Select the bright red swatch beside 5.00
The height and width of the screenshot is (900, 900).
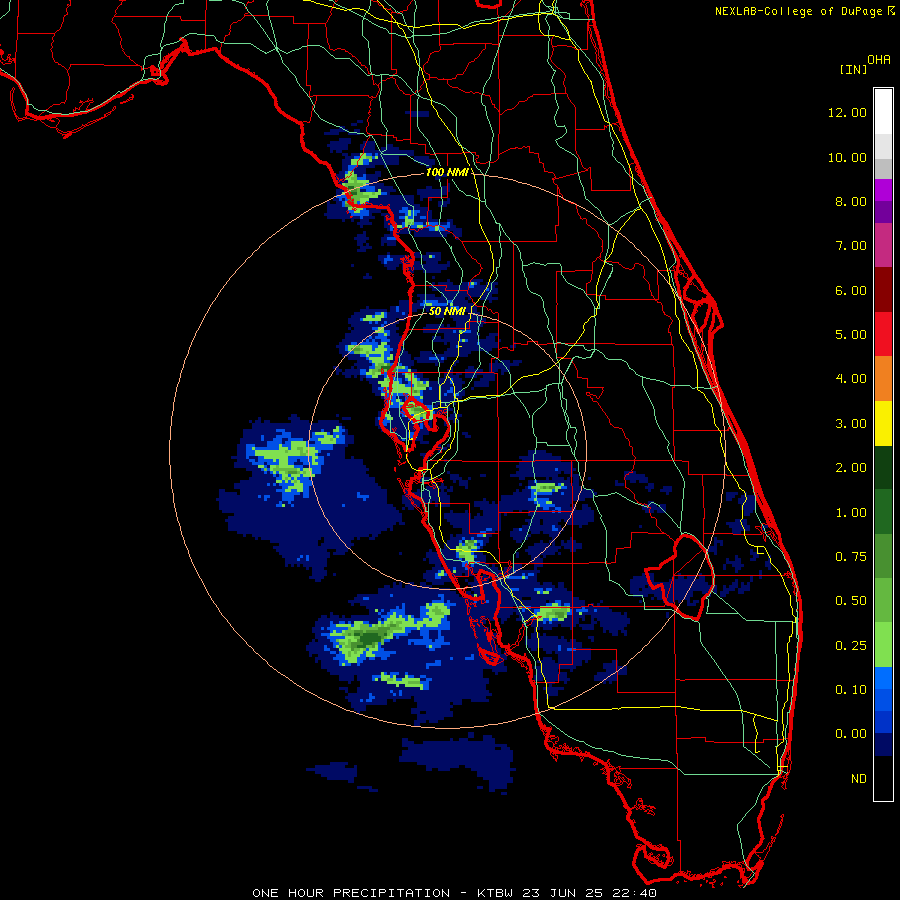[x=883, y=335]
